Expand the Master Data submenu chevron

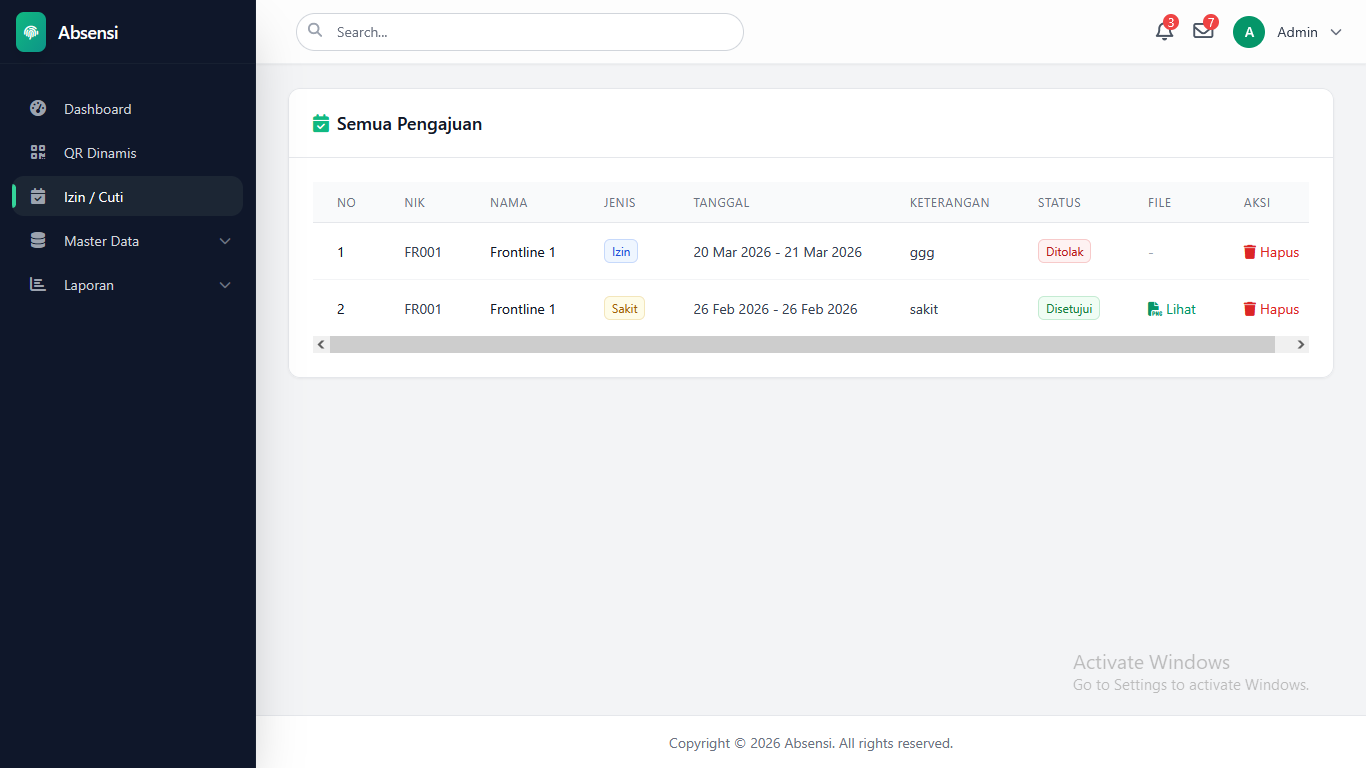pyautogui.click(x=225, y=241)
